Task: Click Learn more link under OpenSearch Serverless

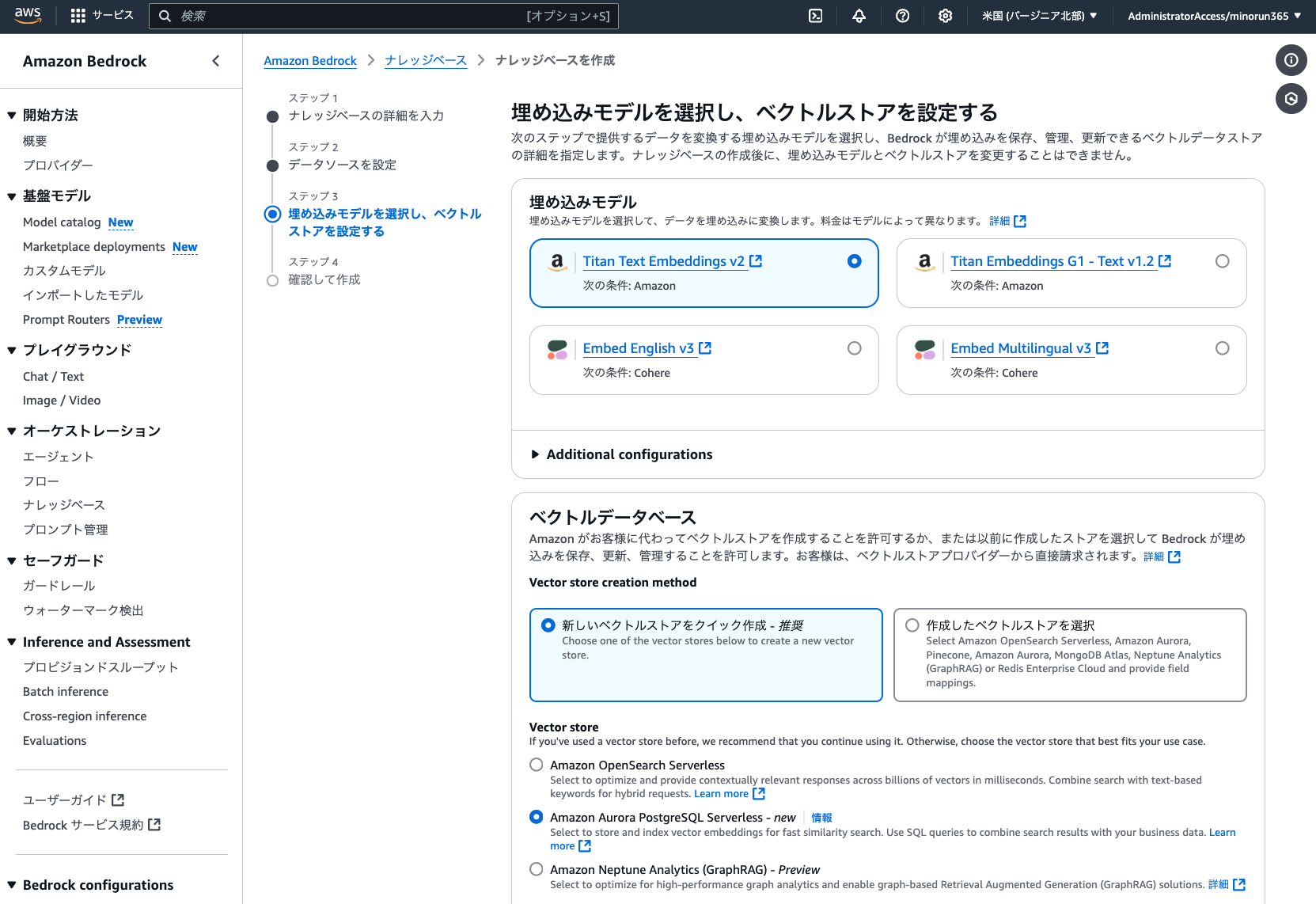Action: (721, 794)
